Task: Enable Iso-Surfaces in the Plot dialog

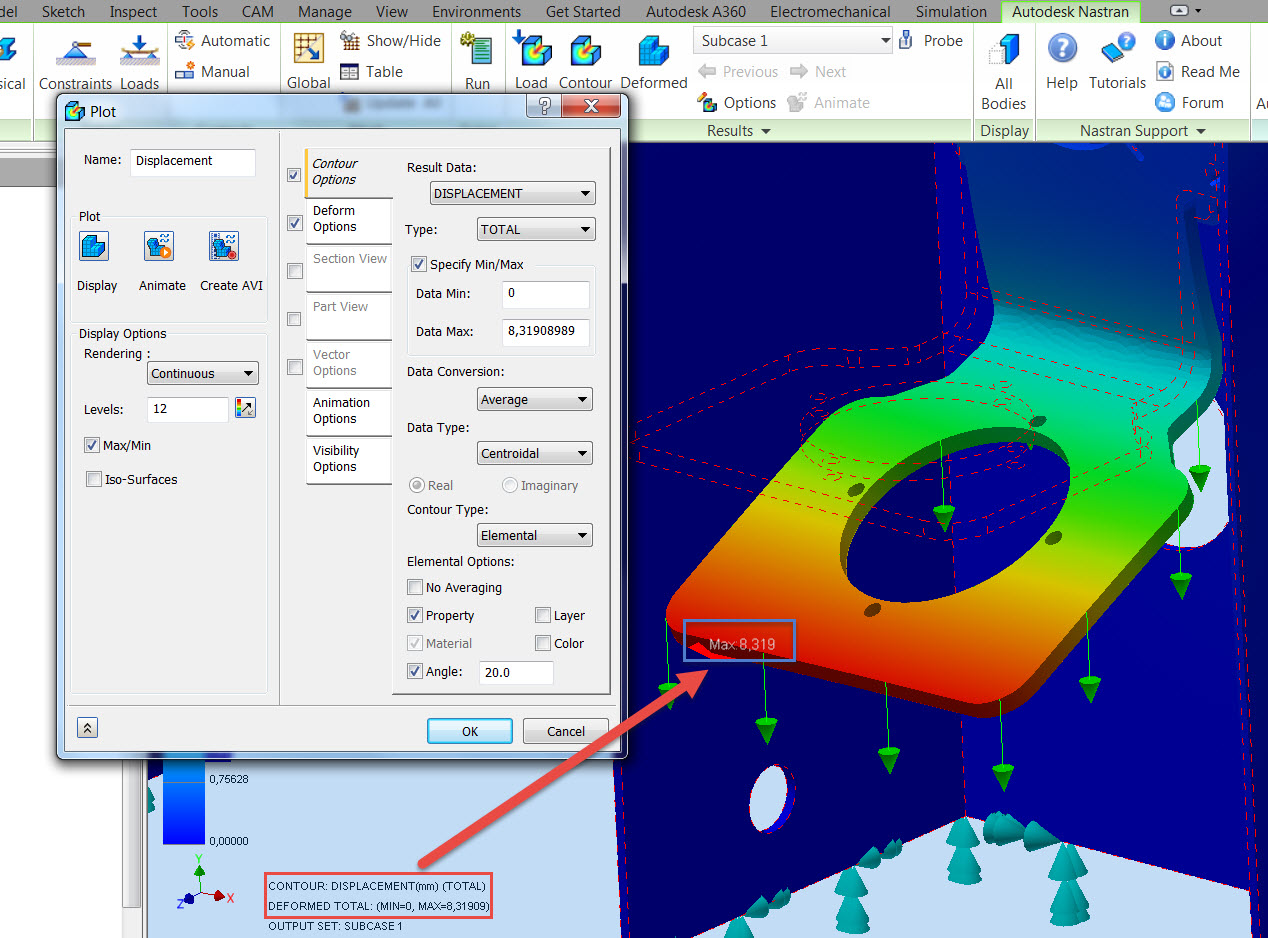Action: tap(93, 479)
